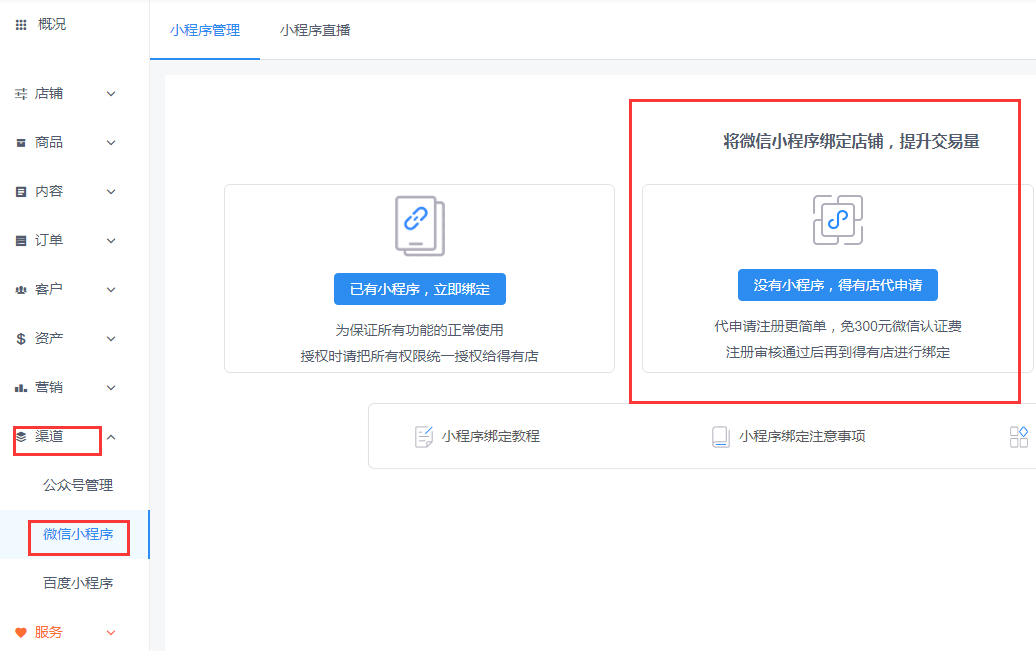Image resolution: width=1036 pixels, height=651 pixels.
Task: Click the grid icon at right of tutorial bar
Action: pyautogui.click(x=1018, y=436)
